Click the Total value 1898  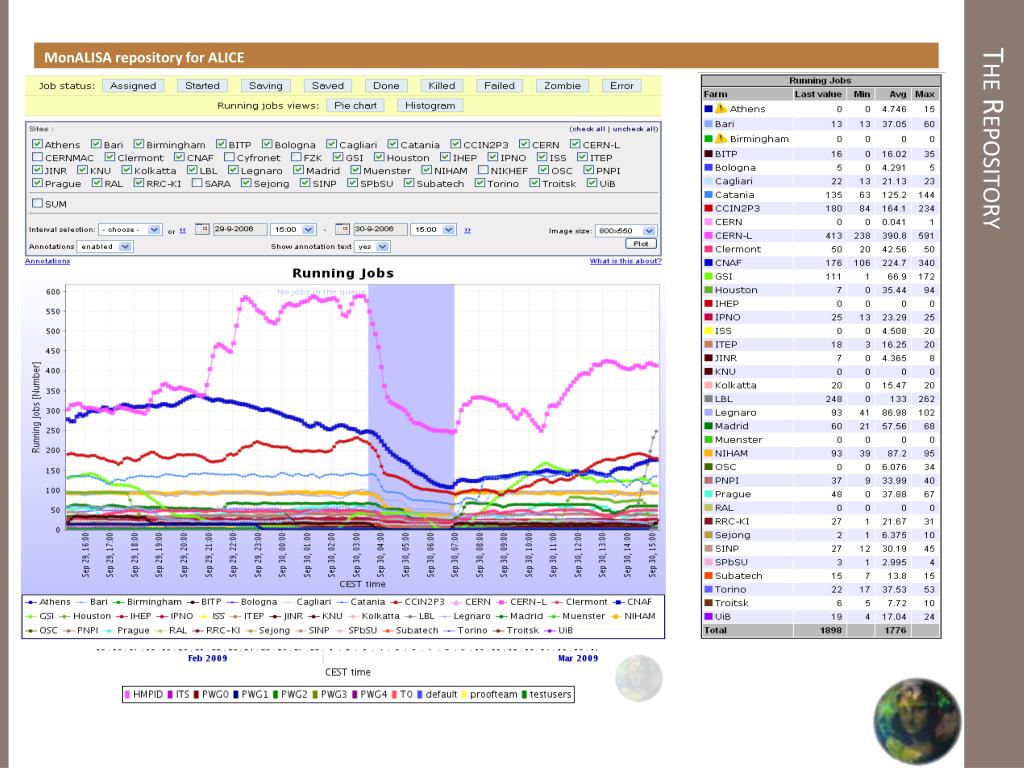point(830,630)
